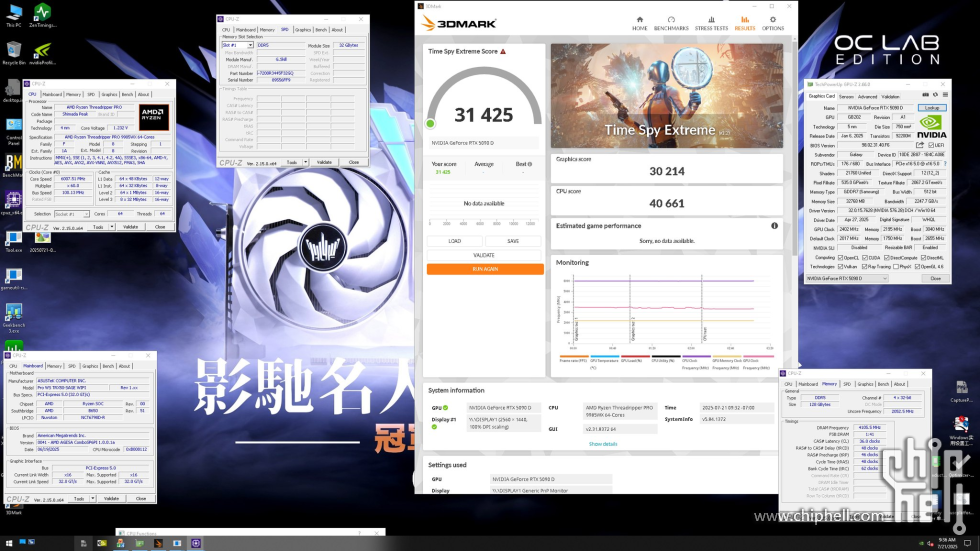Viewport: 980px width, 551px height.
Task: Select Bench tab in CPU-Z CPU window
Action: [x=127, y=94]
